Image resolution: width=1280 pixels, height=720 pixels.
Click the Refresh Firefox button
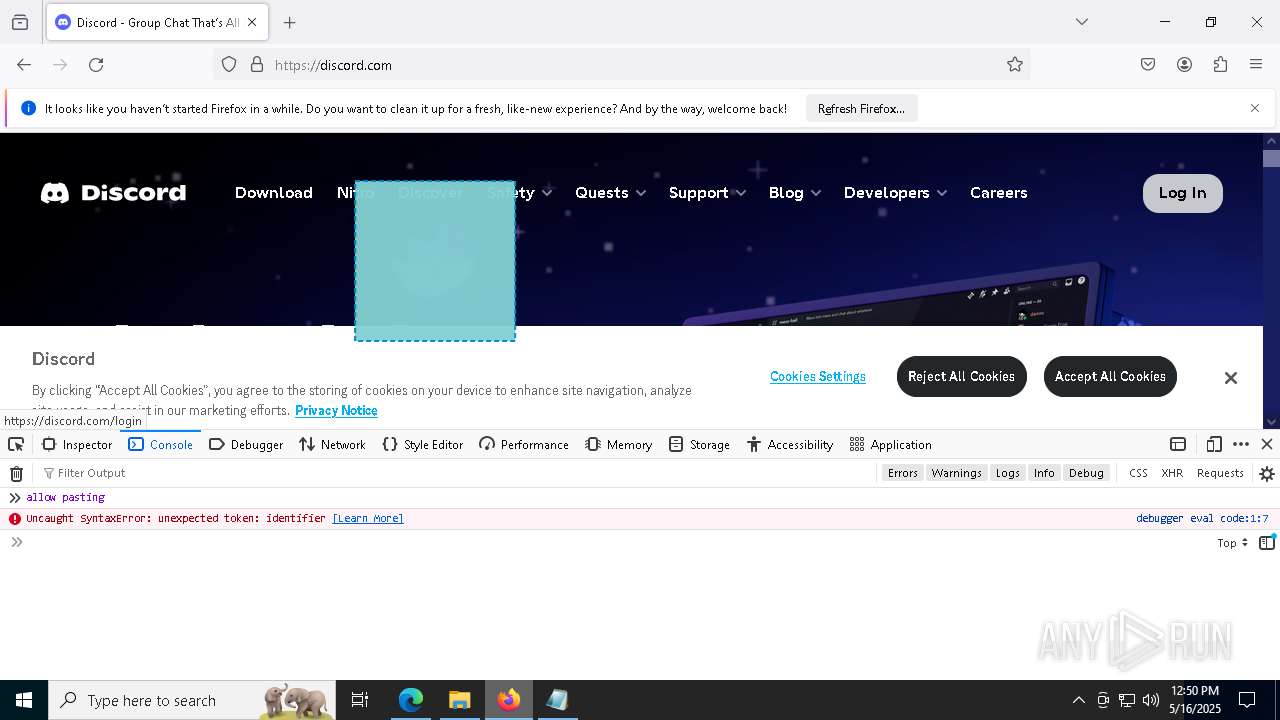[861, 109]
